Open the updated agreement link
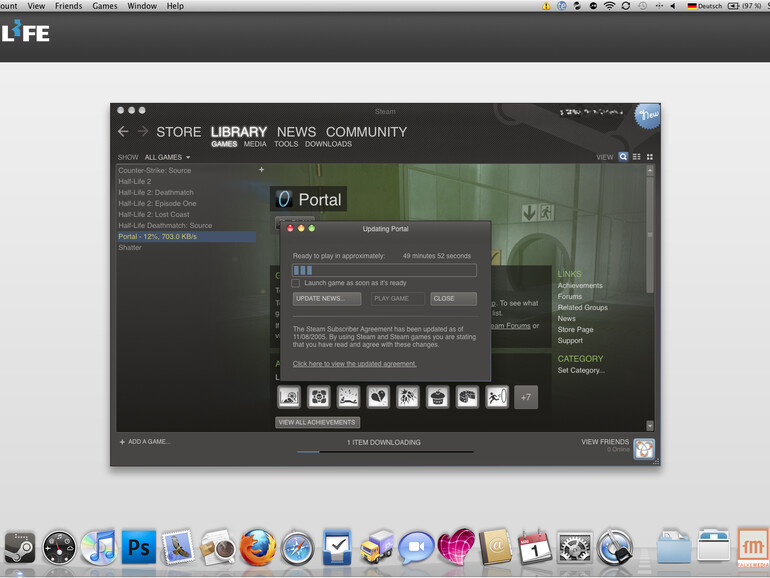The height and width of the screenshot is (578, 770). point(355,363)
